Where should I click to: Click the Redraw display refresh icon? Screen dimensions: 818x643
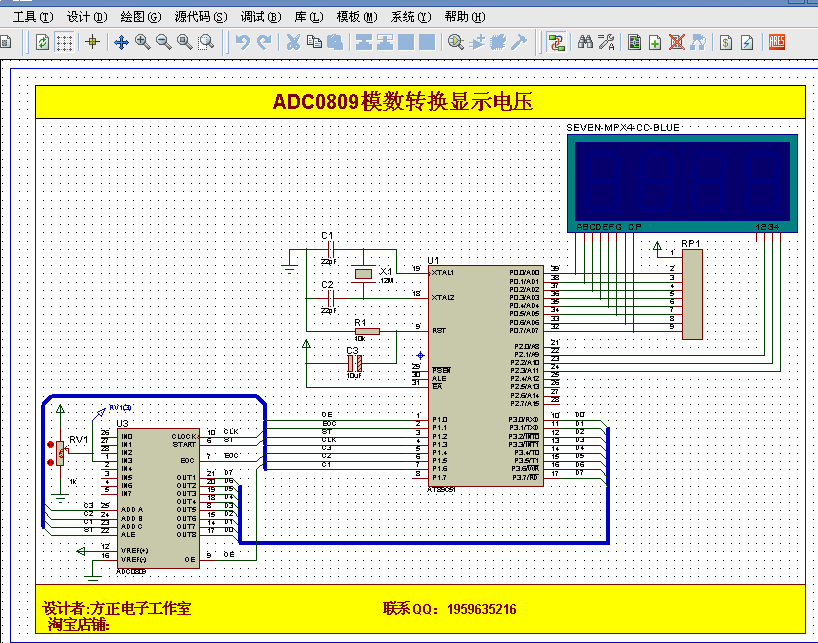[x=42, y=42]
